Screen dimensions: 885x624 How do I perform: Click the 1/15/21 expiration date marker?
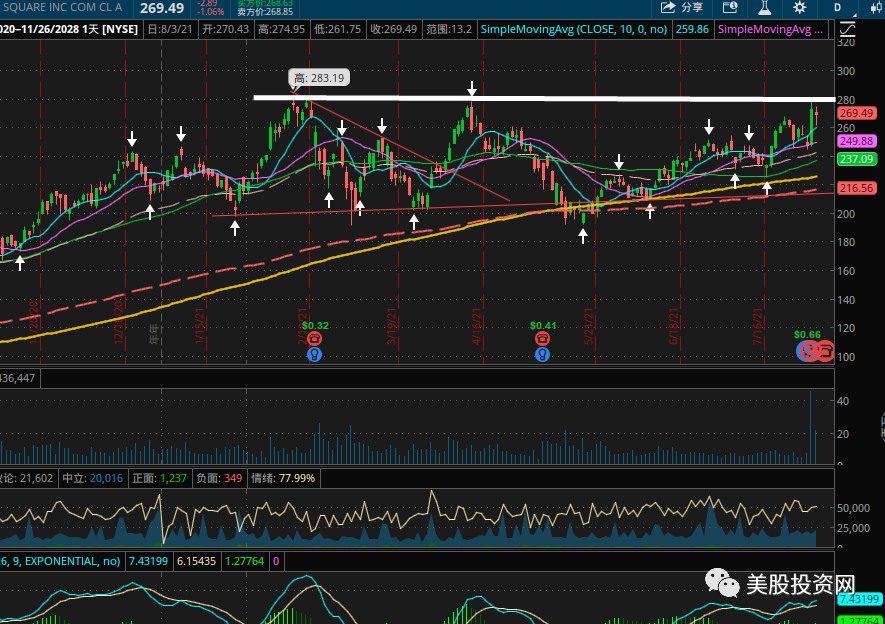click(200, 326)
